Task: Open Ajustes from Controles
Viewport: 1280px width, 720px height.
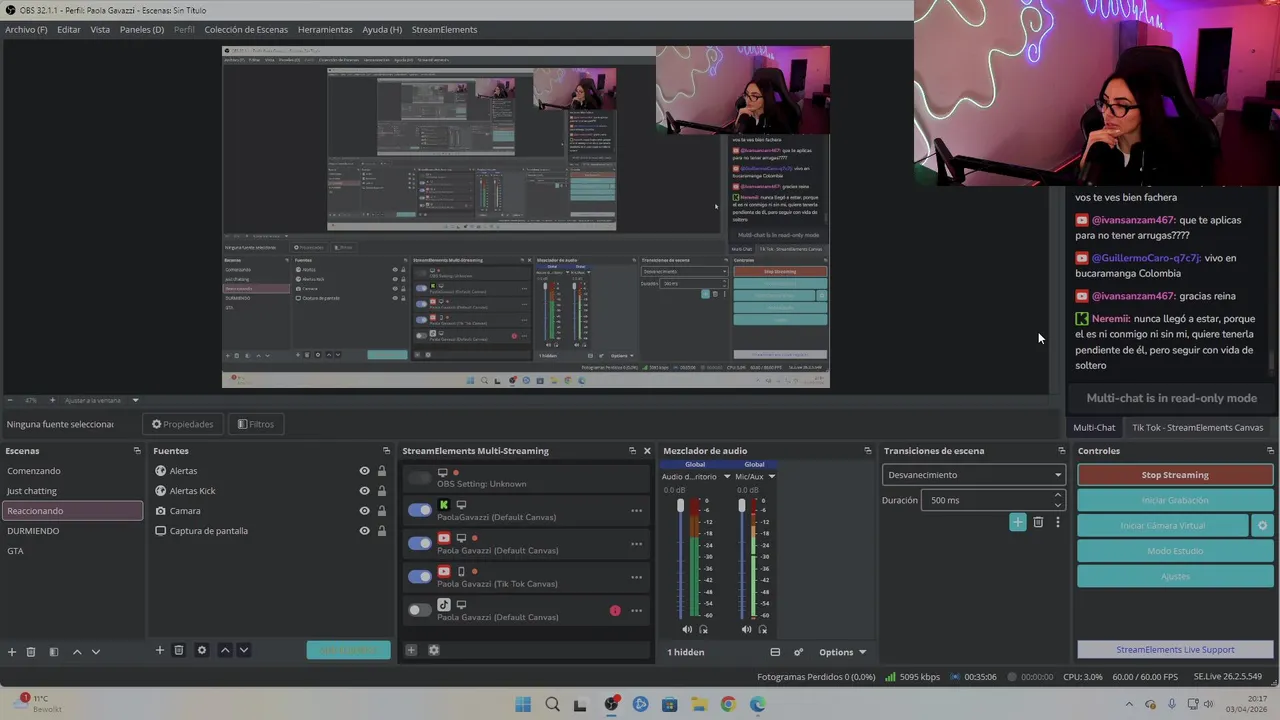Action: pyautogui.click(x=1175, y=576)
